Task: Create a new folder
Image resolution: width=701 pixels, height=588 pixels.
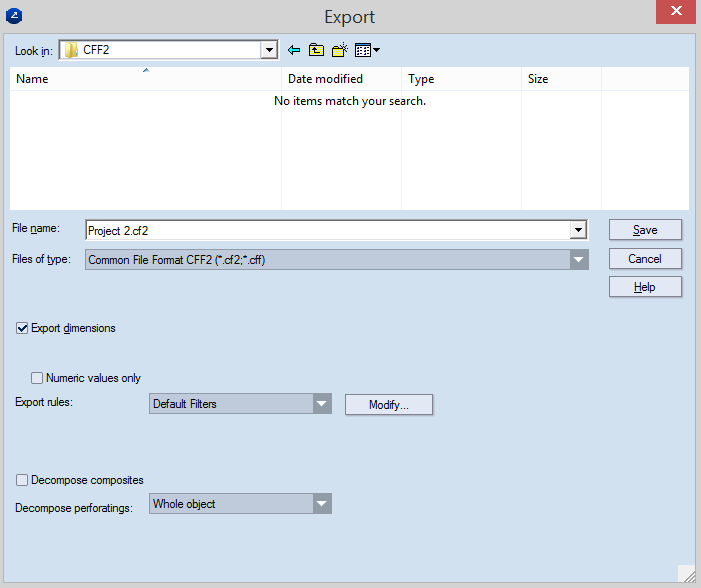Action: 339,49
